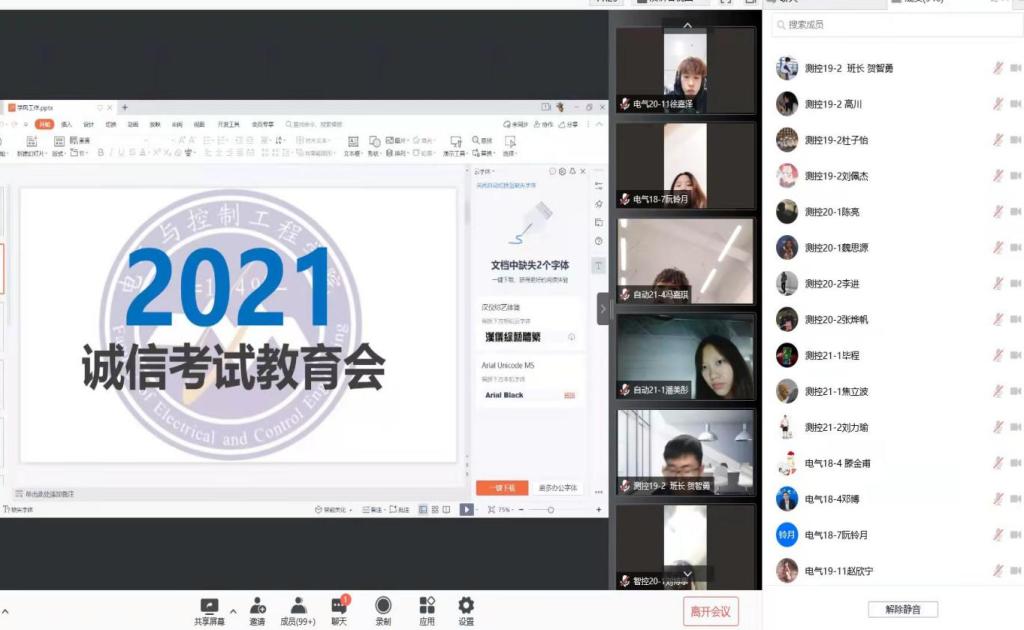The width and height of the screenshot is (1024, 630).
Task: Collapse the video strip using side arrow handle
Action: pyautogui.click(x=603, y=309)
